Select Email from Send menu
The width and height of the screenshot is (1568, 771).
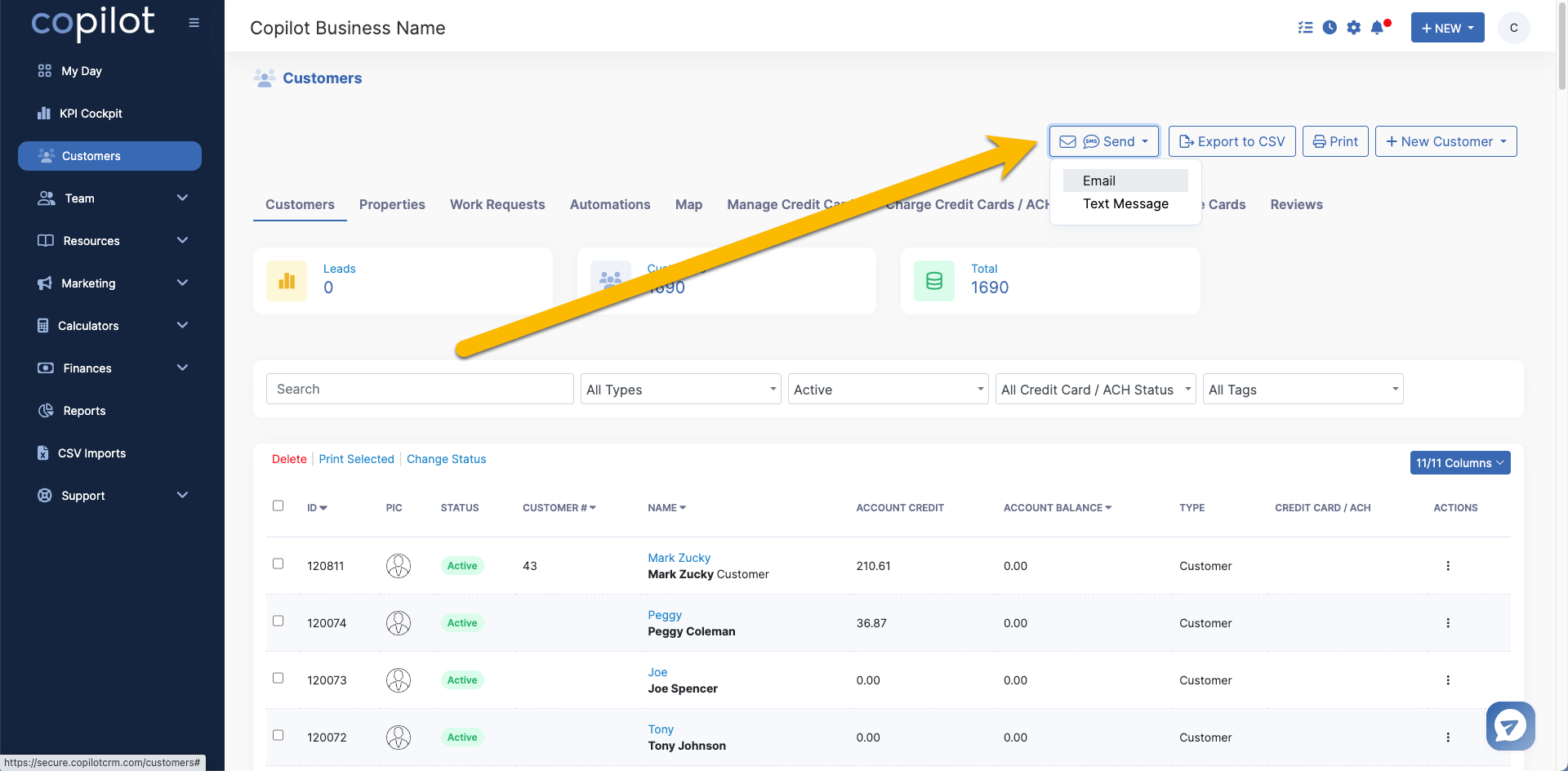pos(1125,180)
